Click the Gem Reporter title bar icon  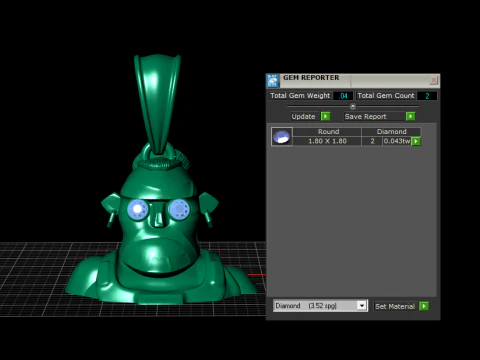click(273, 81)
